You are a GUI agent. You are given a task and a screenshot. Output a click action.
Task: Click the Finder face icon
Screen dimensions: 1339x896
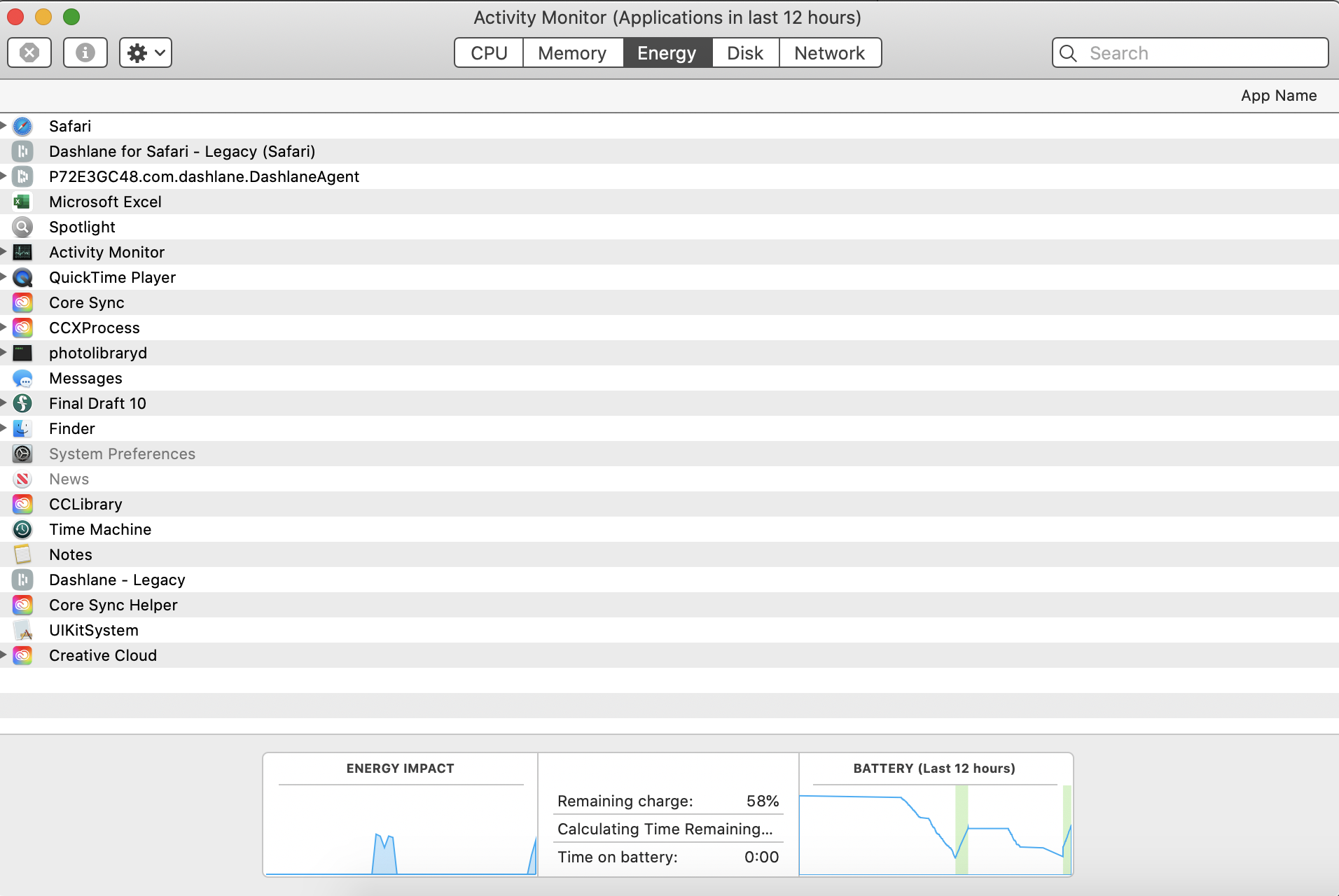(22, 428)
